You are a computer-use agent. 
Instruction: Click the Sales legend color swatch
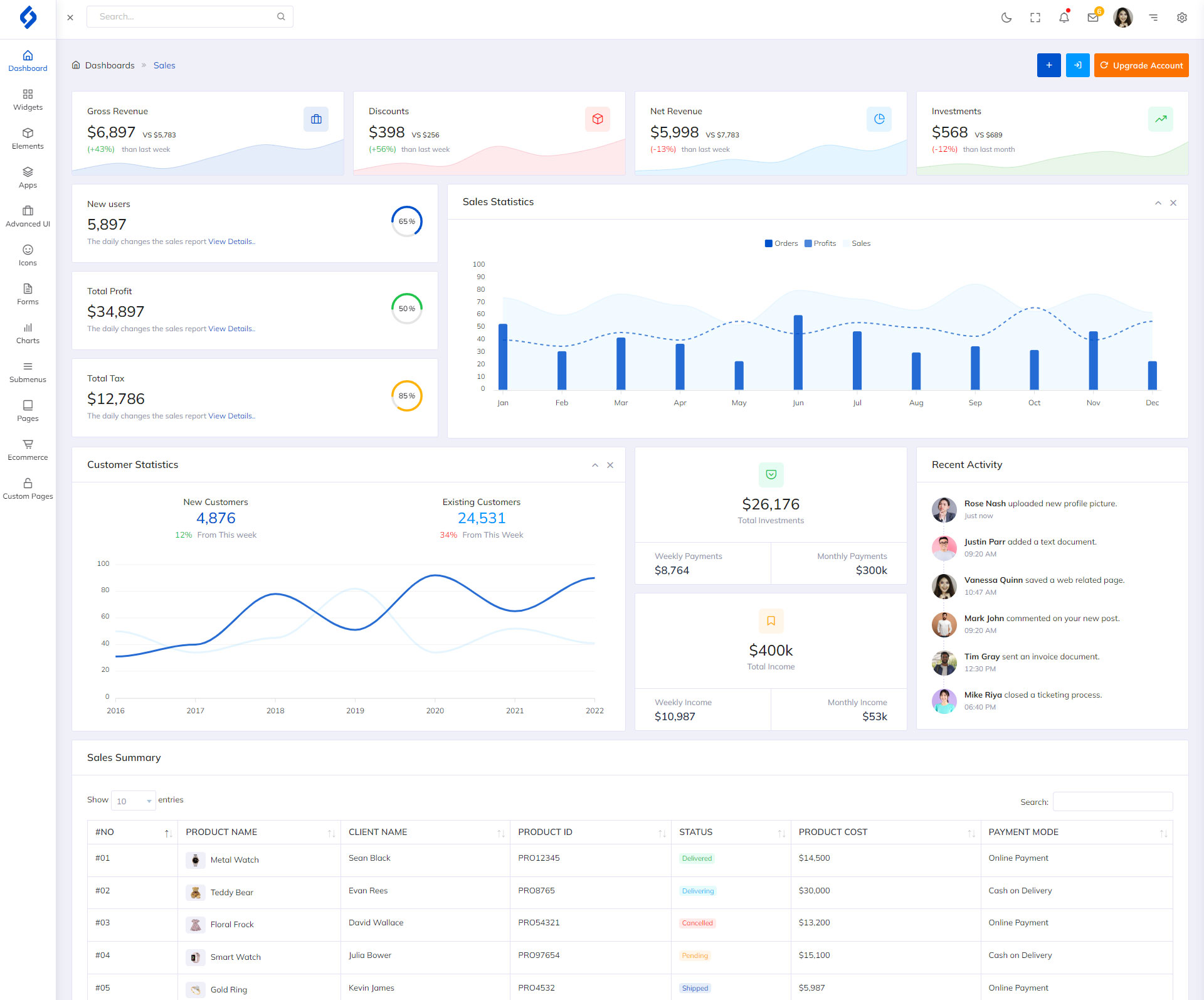pyautogui.click(x=847, y=243)
